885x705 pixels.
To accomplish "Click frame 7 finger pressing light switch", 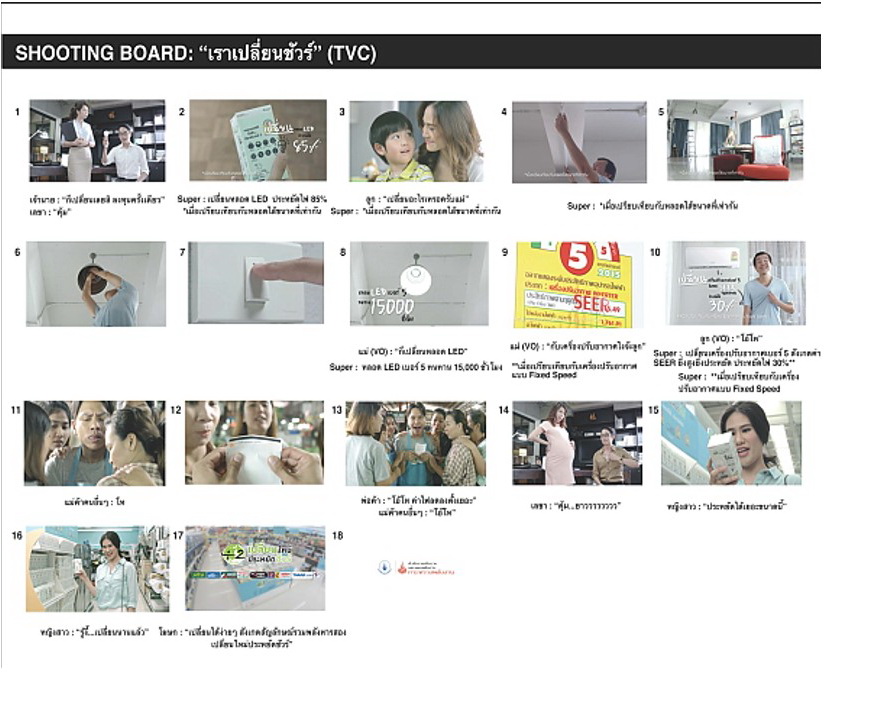I will (256, 283).
